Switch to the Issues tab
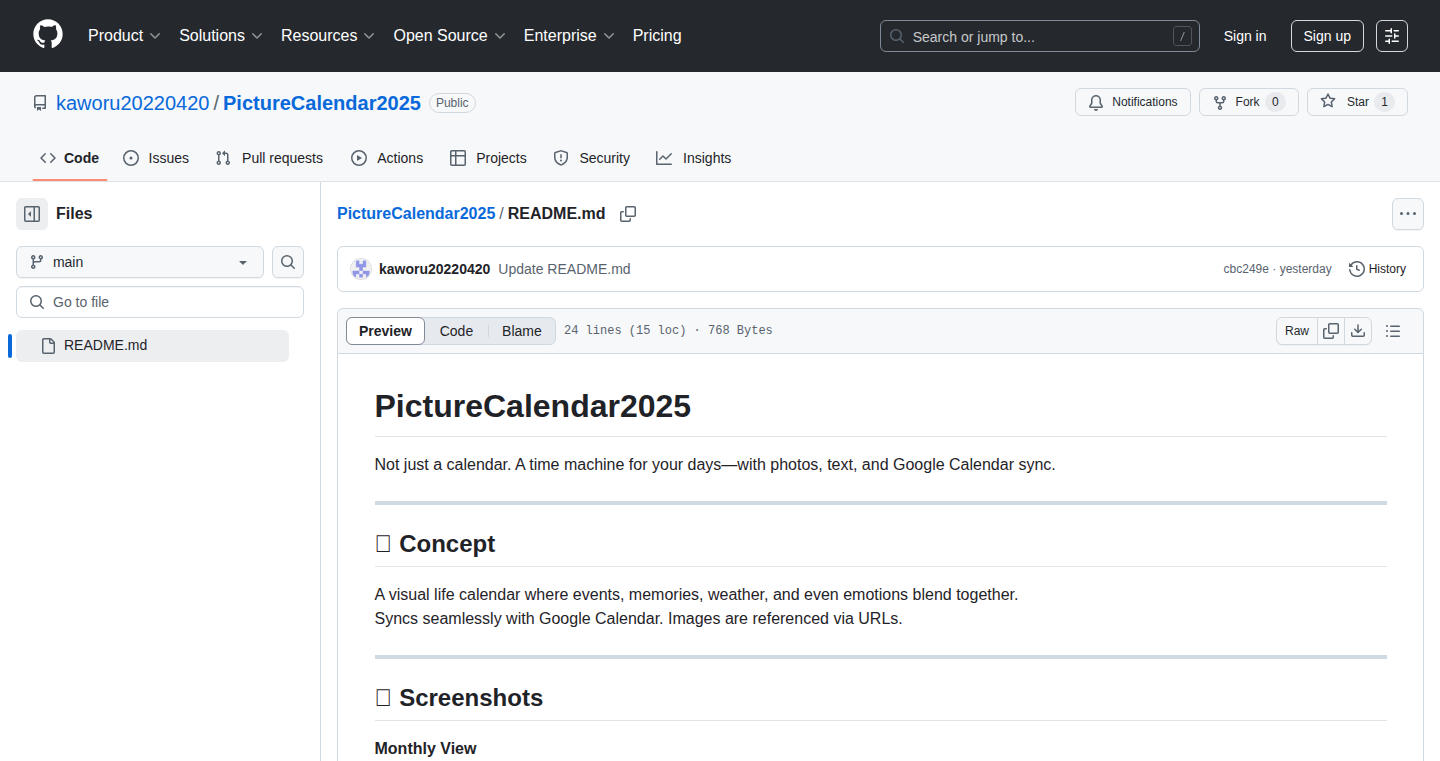Screen dimensions: 1440x761 156,158
